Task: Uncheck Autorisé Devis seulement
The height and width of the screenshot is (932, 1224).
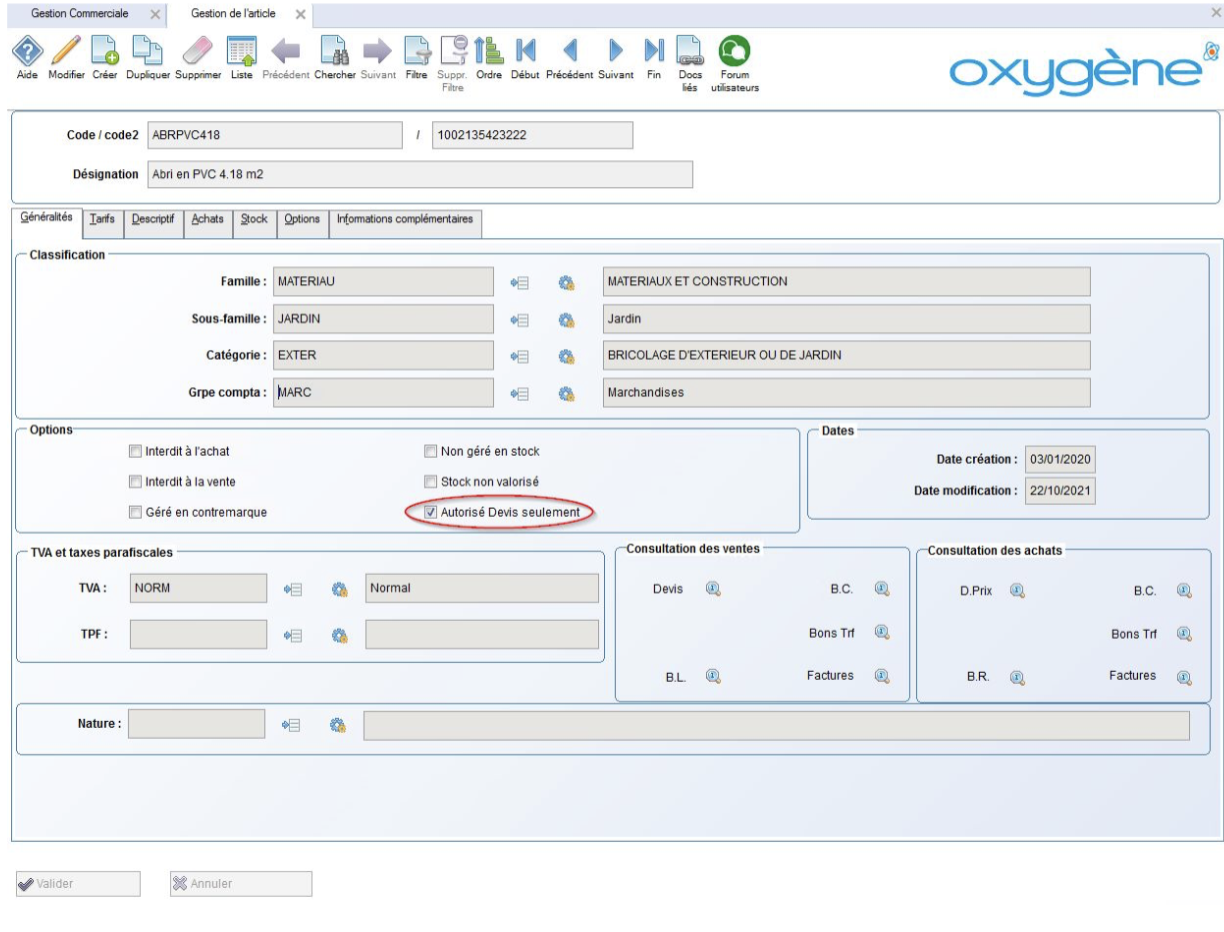Action: pyautogui.click(x=432, y=513)
